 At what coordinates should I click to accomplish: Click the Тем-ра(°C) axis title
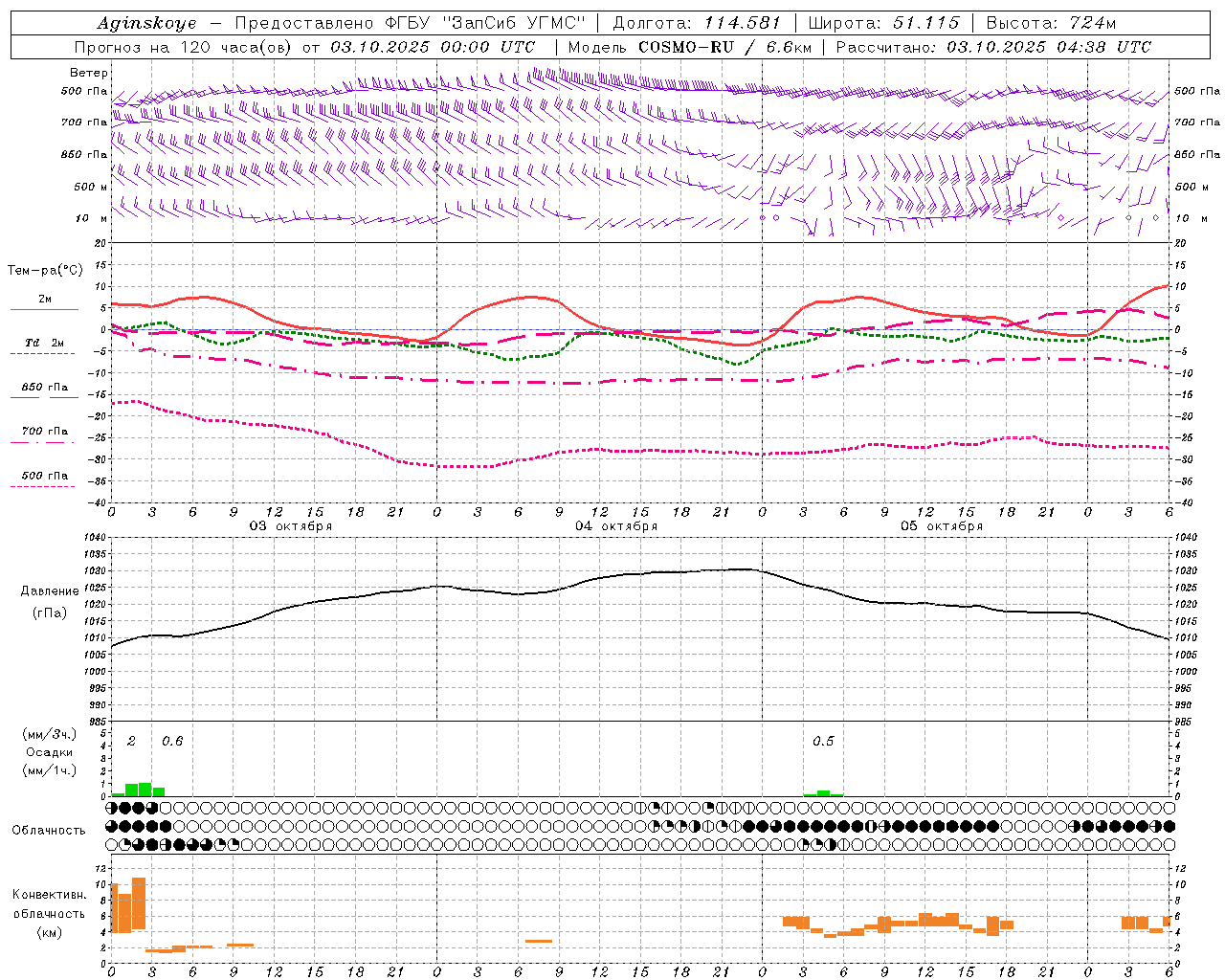[x=45, y=271]
